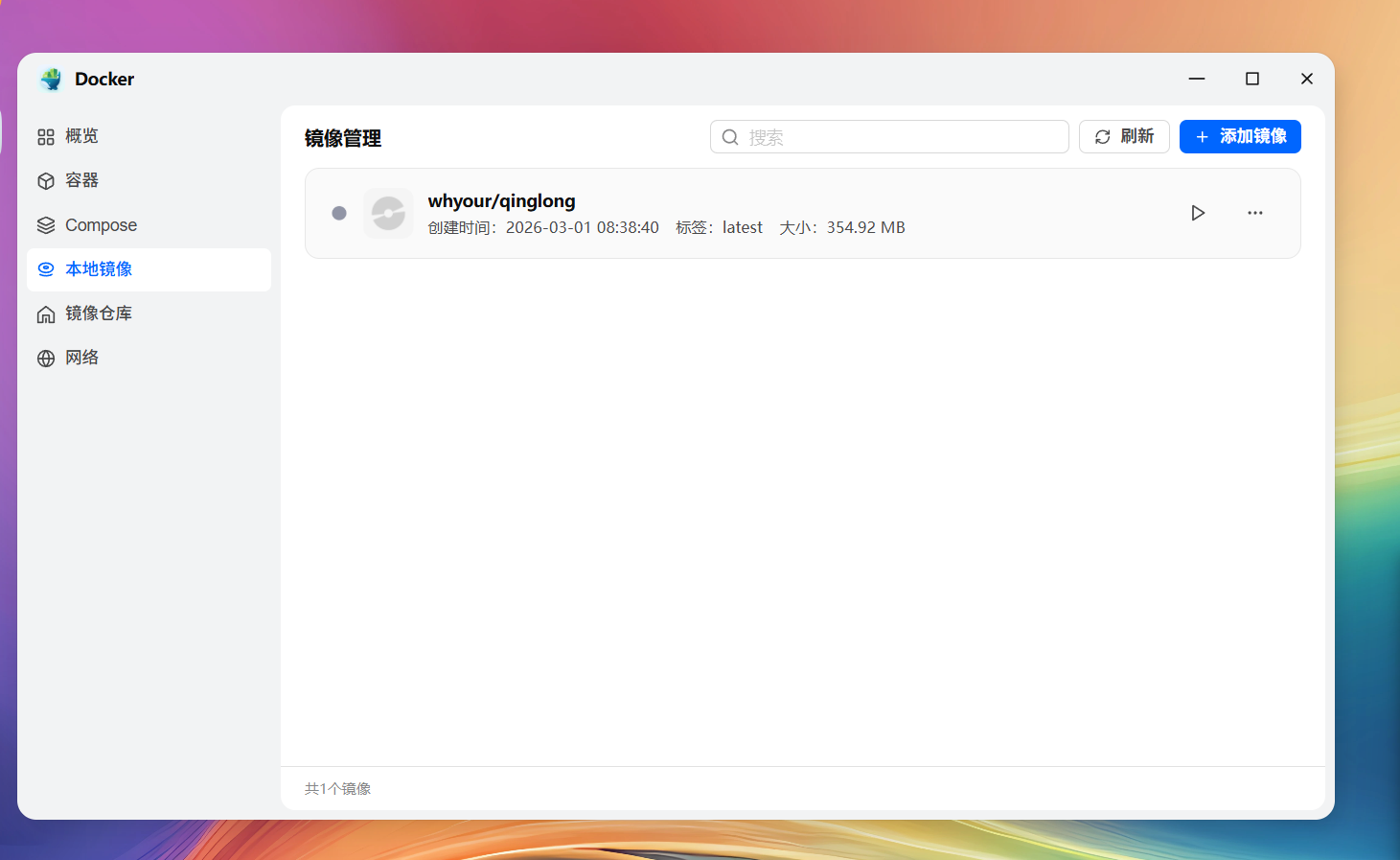This screenshot has height=860, width=1400.
Task: Click the 概览 overview grid icon
Action: tap(46, 137)
